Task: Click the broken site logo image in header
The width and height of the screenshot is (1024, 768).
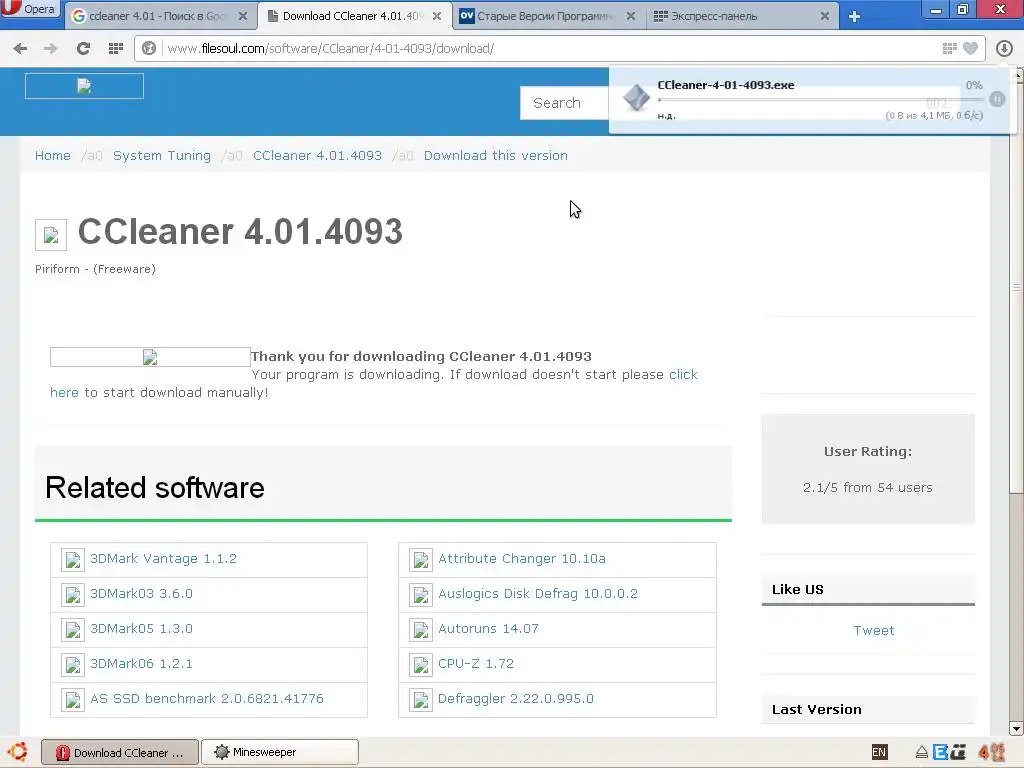Action: point(84,86)
